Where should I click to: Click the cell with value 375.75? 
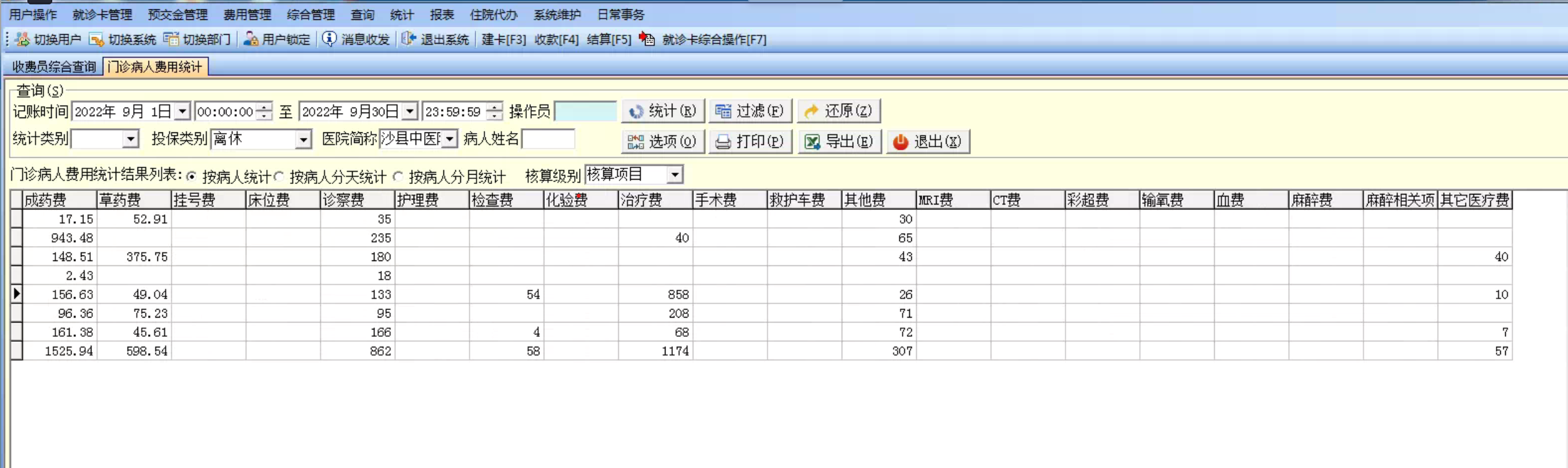click(134, 257)
